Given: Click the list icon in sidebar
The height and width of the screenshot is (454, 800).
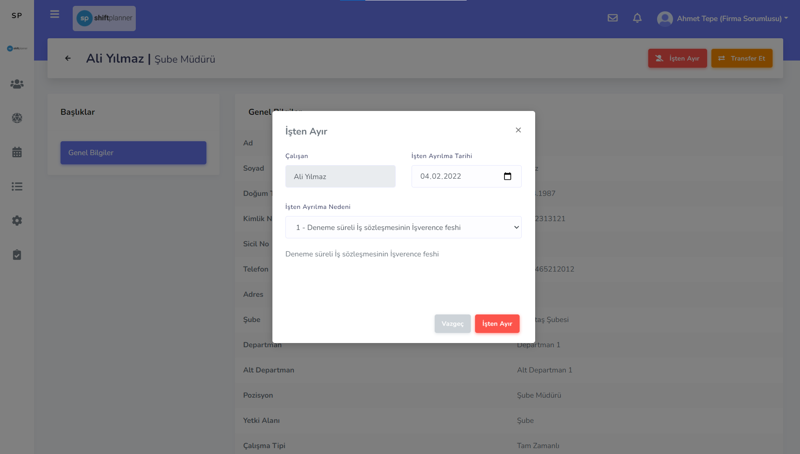Looking at the screenshot, I should point(17,186).
